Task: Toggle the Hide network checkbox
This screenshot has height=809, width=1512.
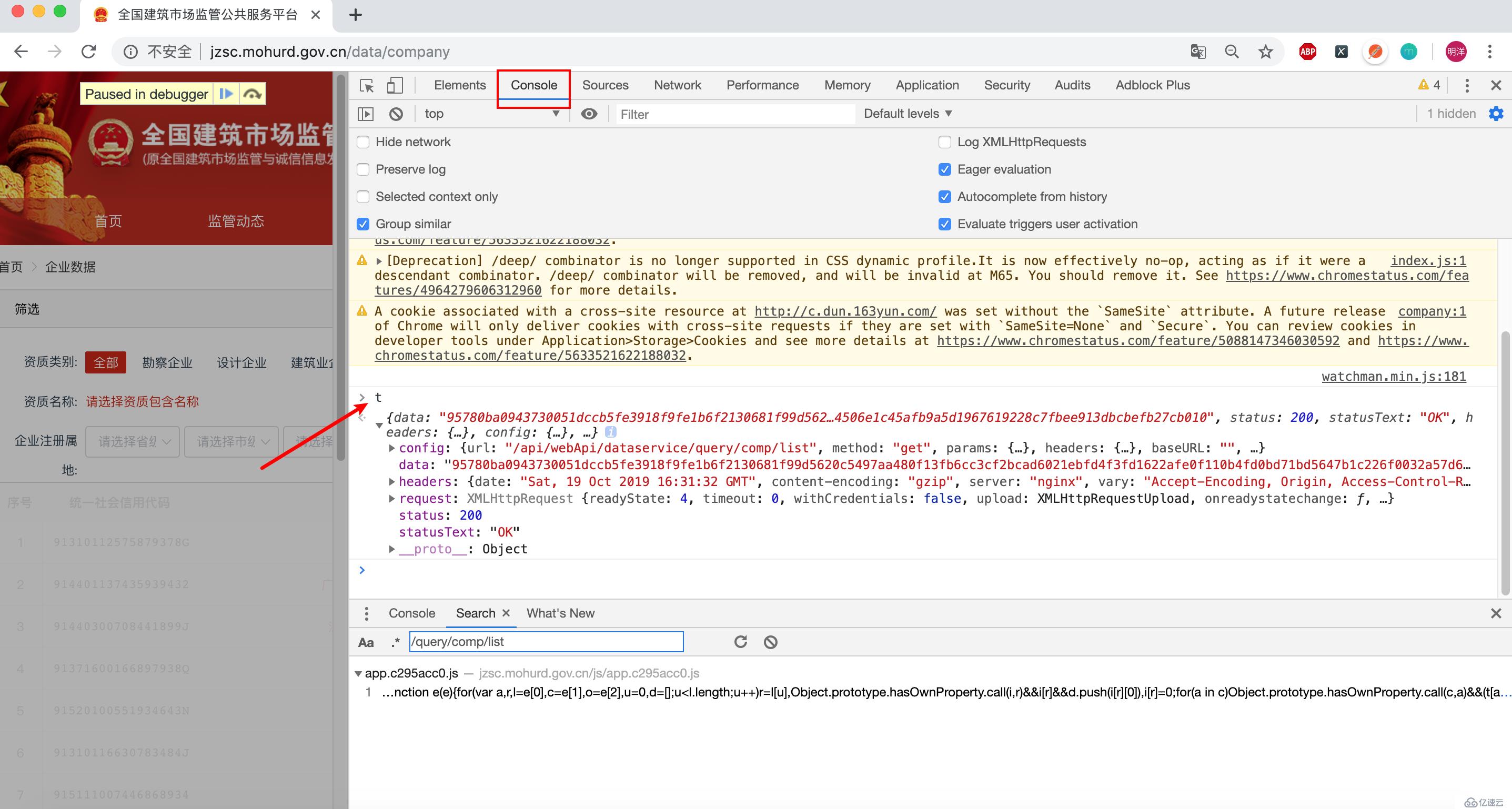Action: pyautogui.click(x=363, y=142)
